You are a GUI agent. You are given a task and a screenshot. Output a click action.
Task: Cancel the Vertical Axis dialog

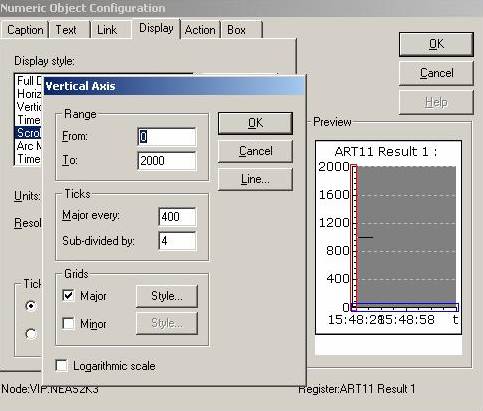pyautogui.click(x=255, y=151)
